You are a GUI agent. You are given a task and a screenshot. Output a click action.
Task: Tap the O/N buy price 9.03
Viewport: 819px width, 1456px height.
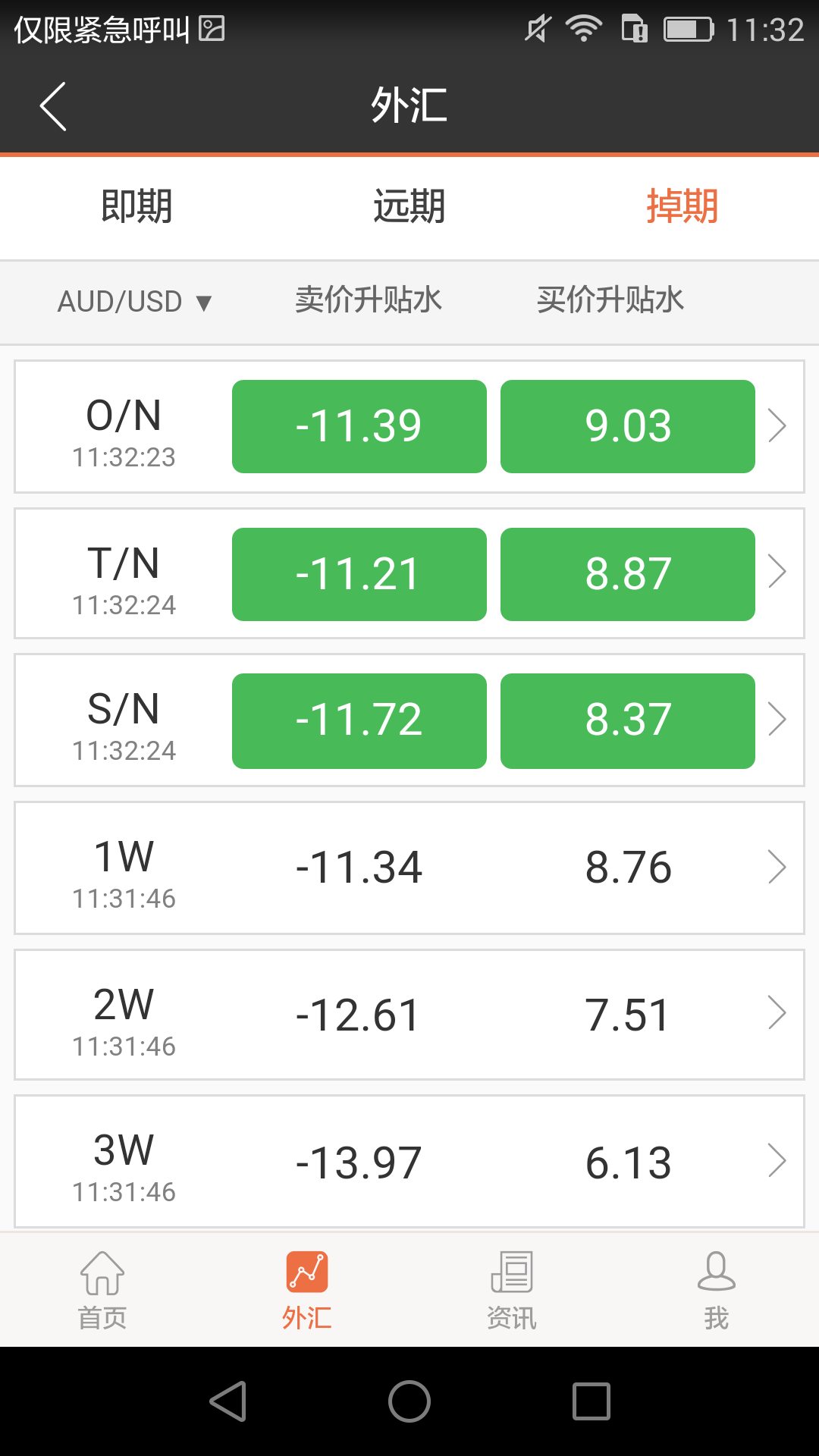(x=627, y=426)
